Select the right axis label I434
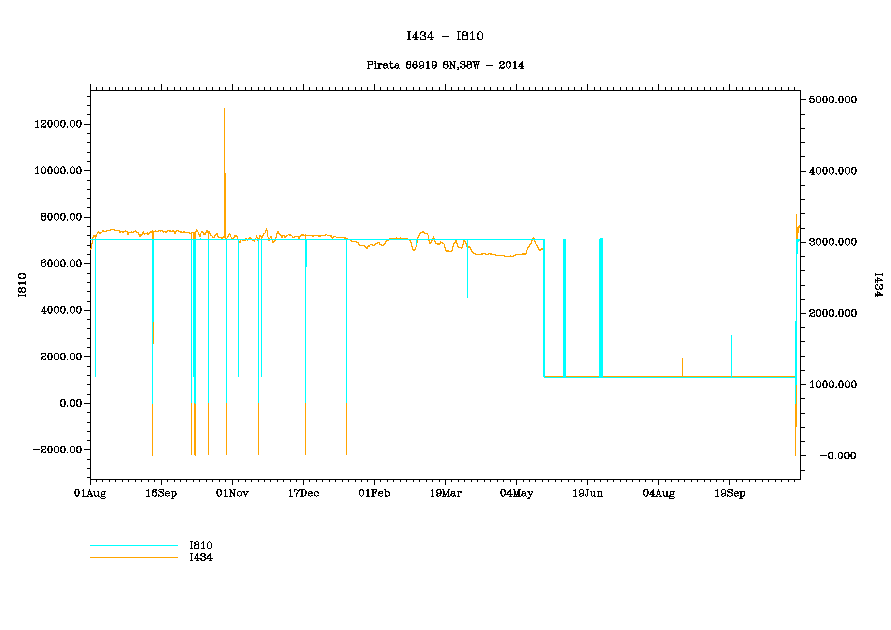 click(x=878, y=285)
